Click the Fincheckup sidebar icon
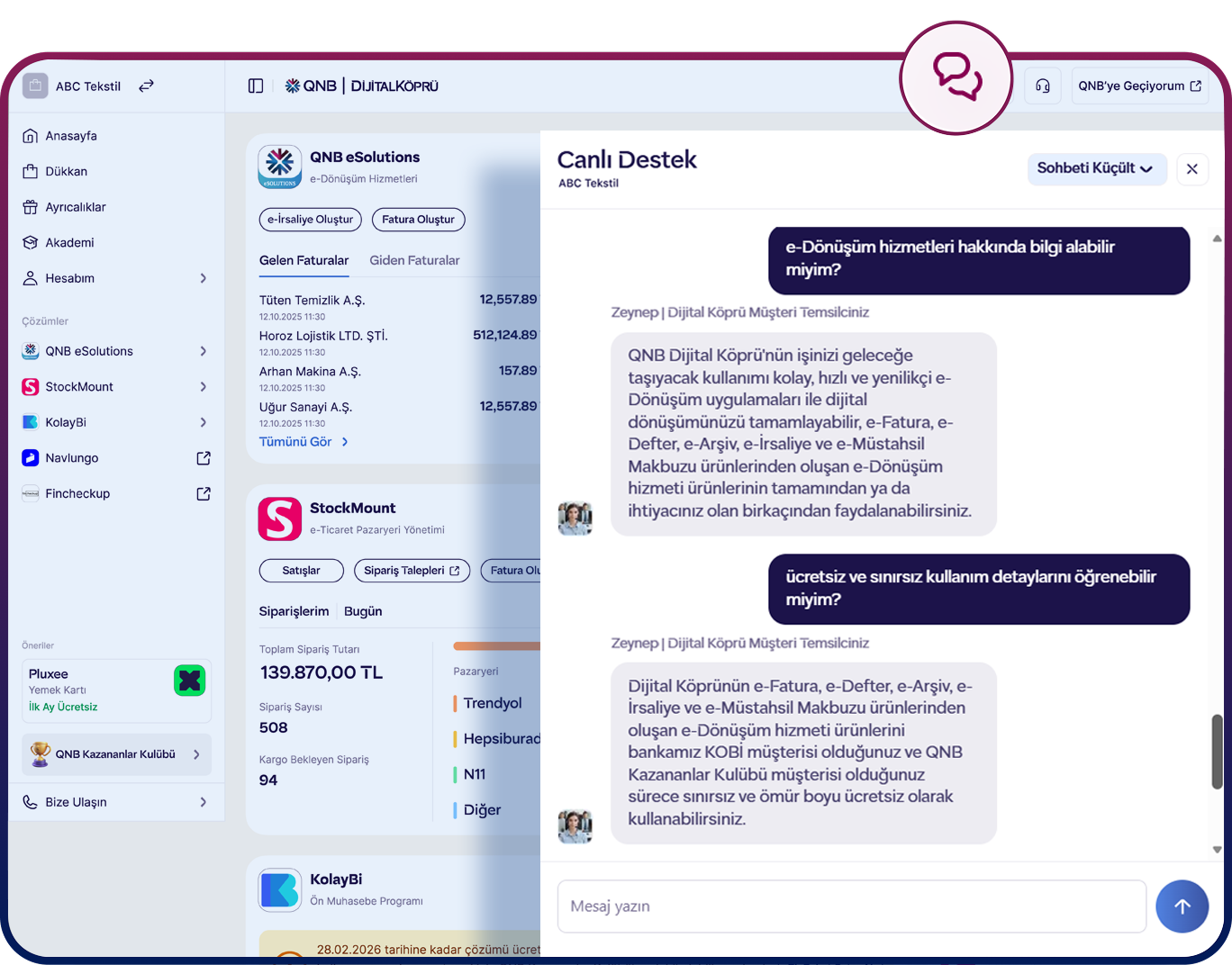 [x=30, y=493]
